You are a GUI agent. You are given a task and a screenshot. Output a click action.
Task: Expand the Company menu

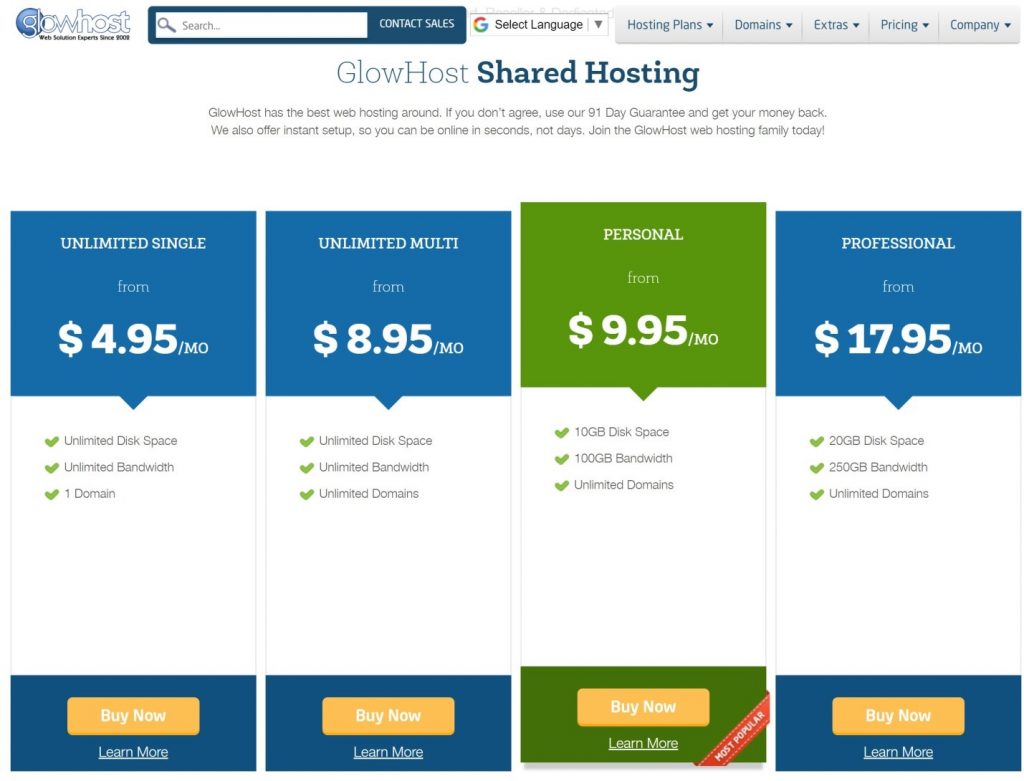(980, 25)
